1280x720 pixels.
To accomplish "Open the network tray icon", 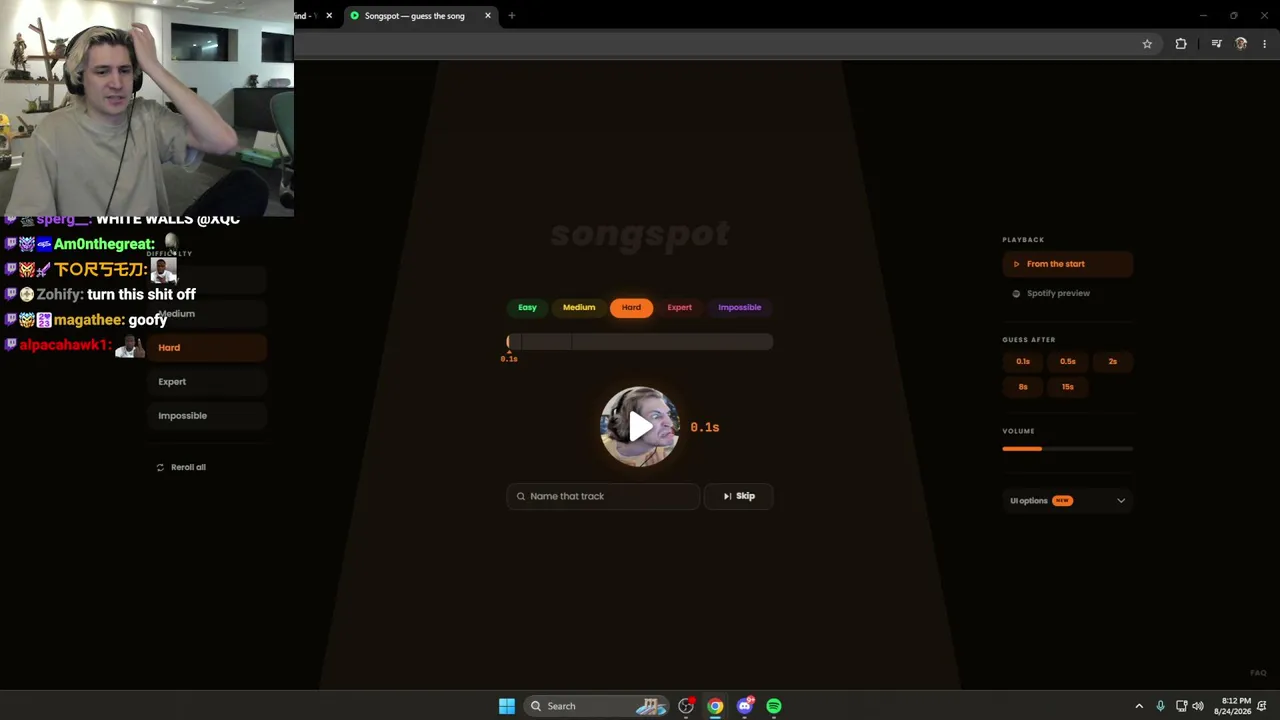I will point(1181,706).
